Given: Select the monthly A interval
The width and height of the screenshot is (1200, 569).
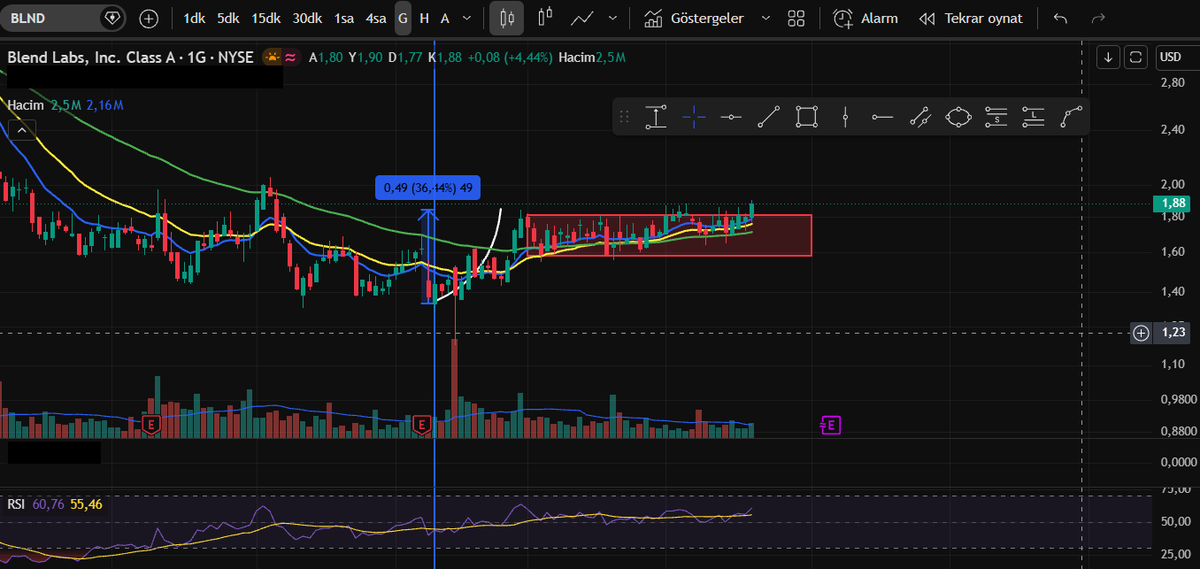Looking at the screenshot, I should 444,18.
